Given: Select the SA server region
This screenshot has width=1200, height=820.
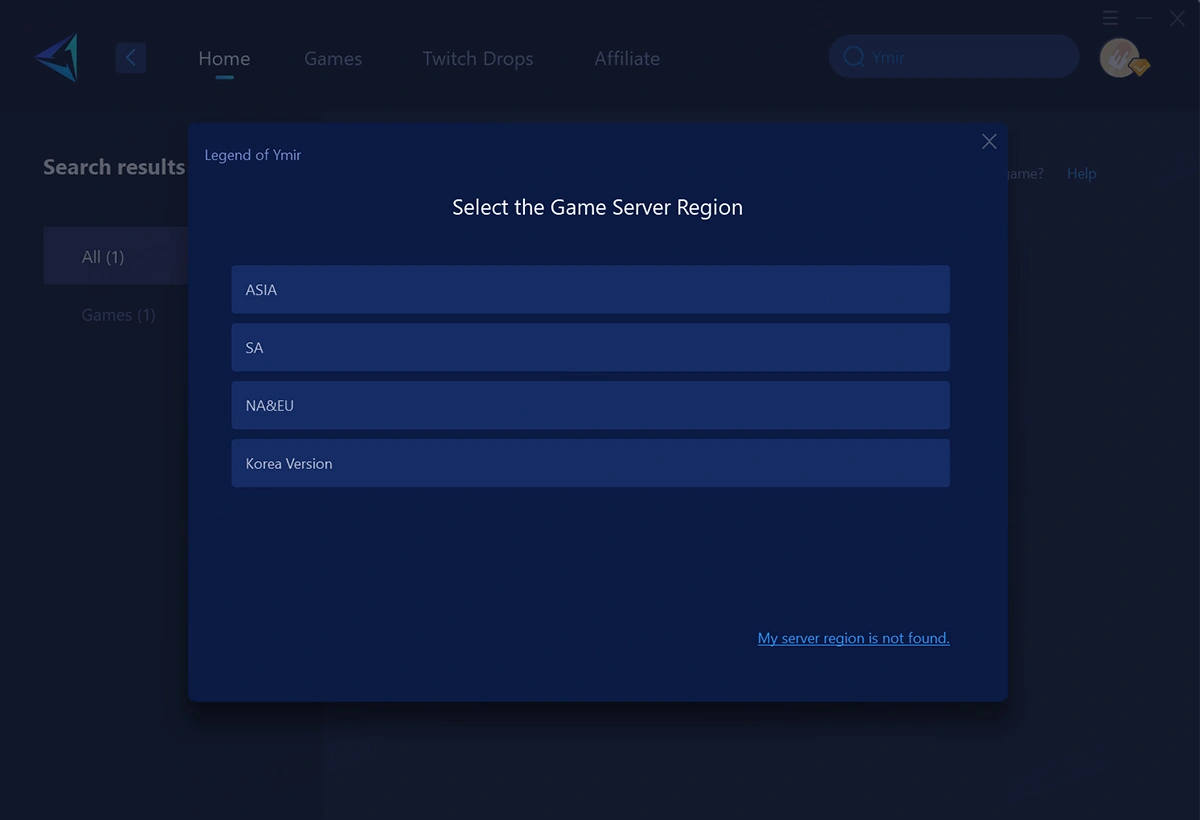Looking at the screenshot, I should [x=590, y=347].
